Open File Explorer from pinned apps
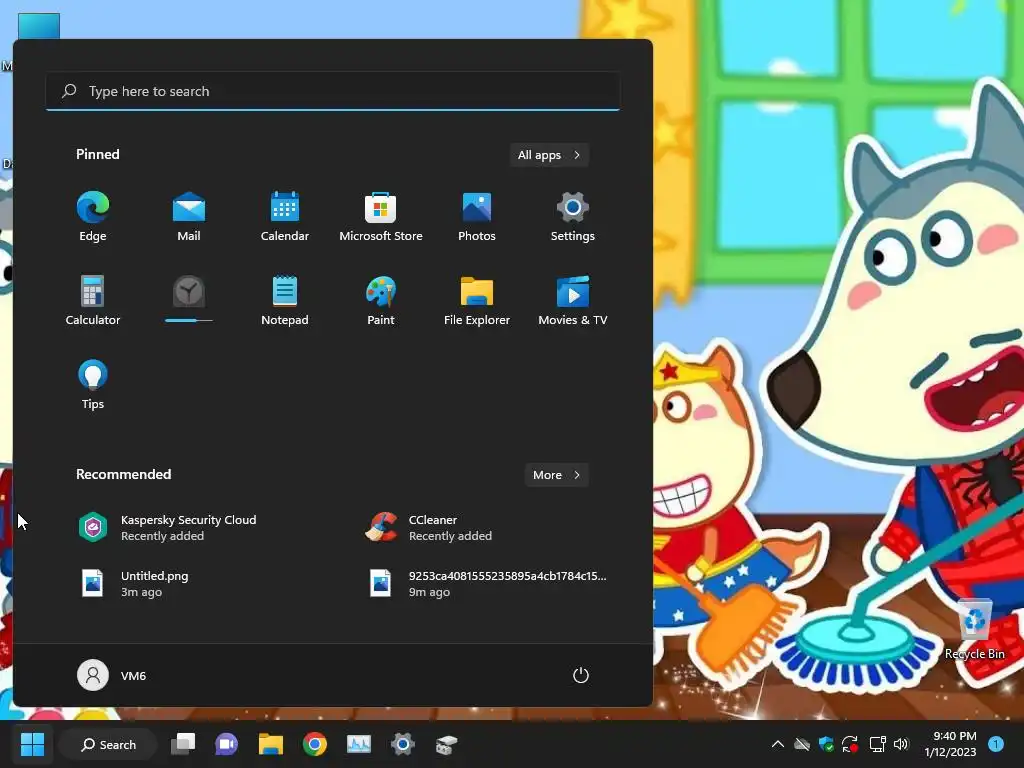Screen dimensions: 1024x768 [477, 300]
